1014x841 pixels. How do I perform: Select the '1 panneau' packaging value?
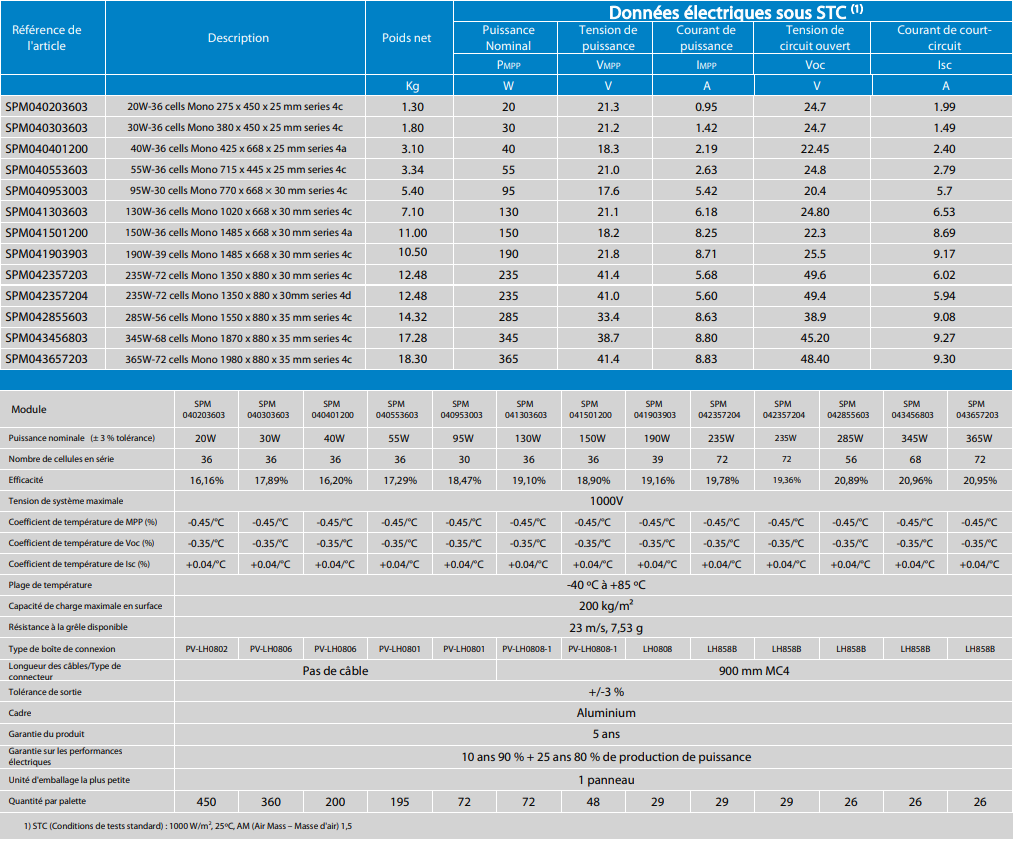606,780
